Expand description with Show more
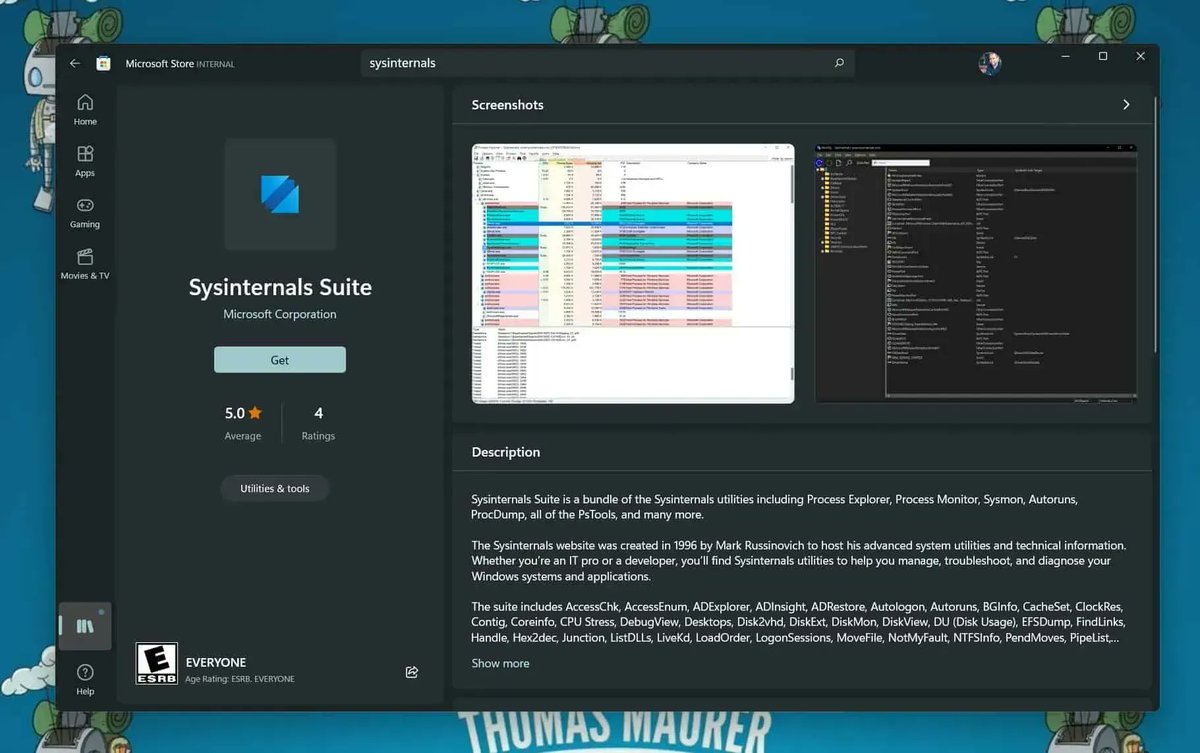Viewport: 1200px width, 753px height. tap(500, 663)
